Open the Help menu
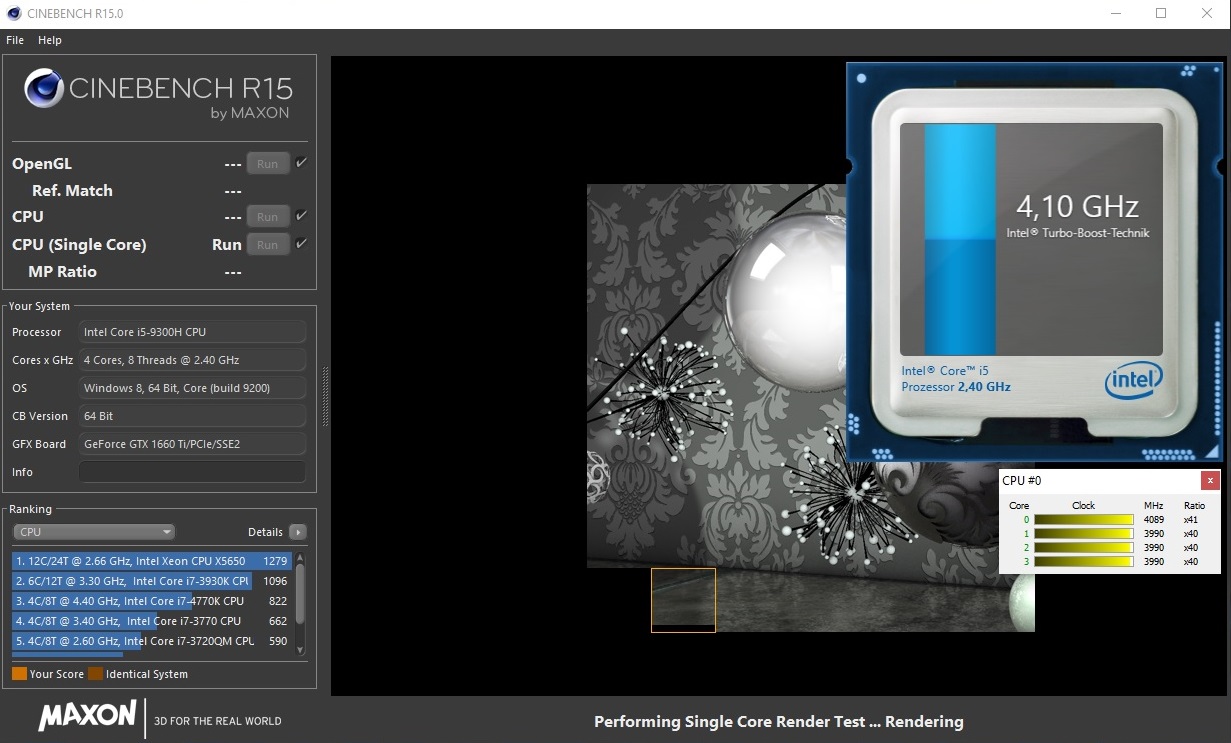 tap(50, 40)
